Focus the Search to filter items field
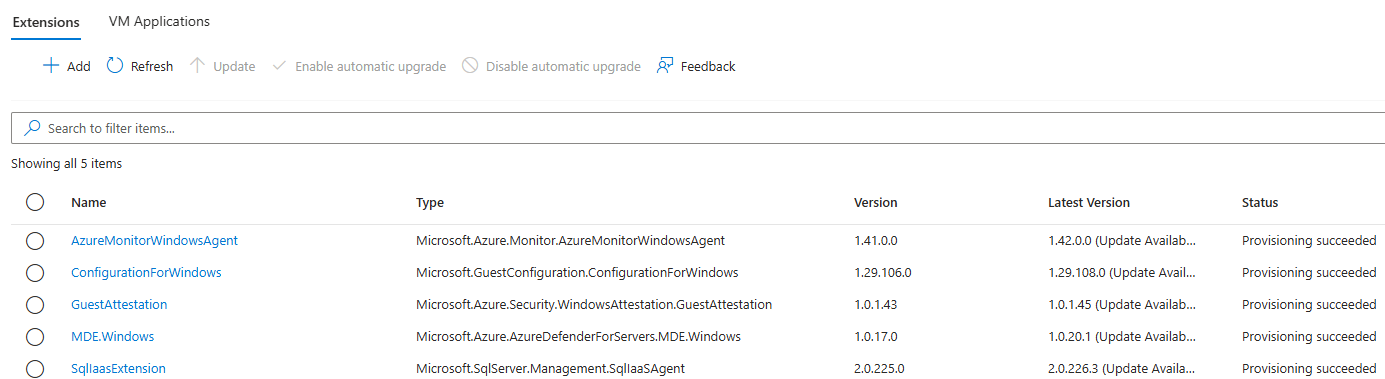Viewport: 1385px width, 379px height. pos(698,128)
